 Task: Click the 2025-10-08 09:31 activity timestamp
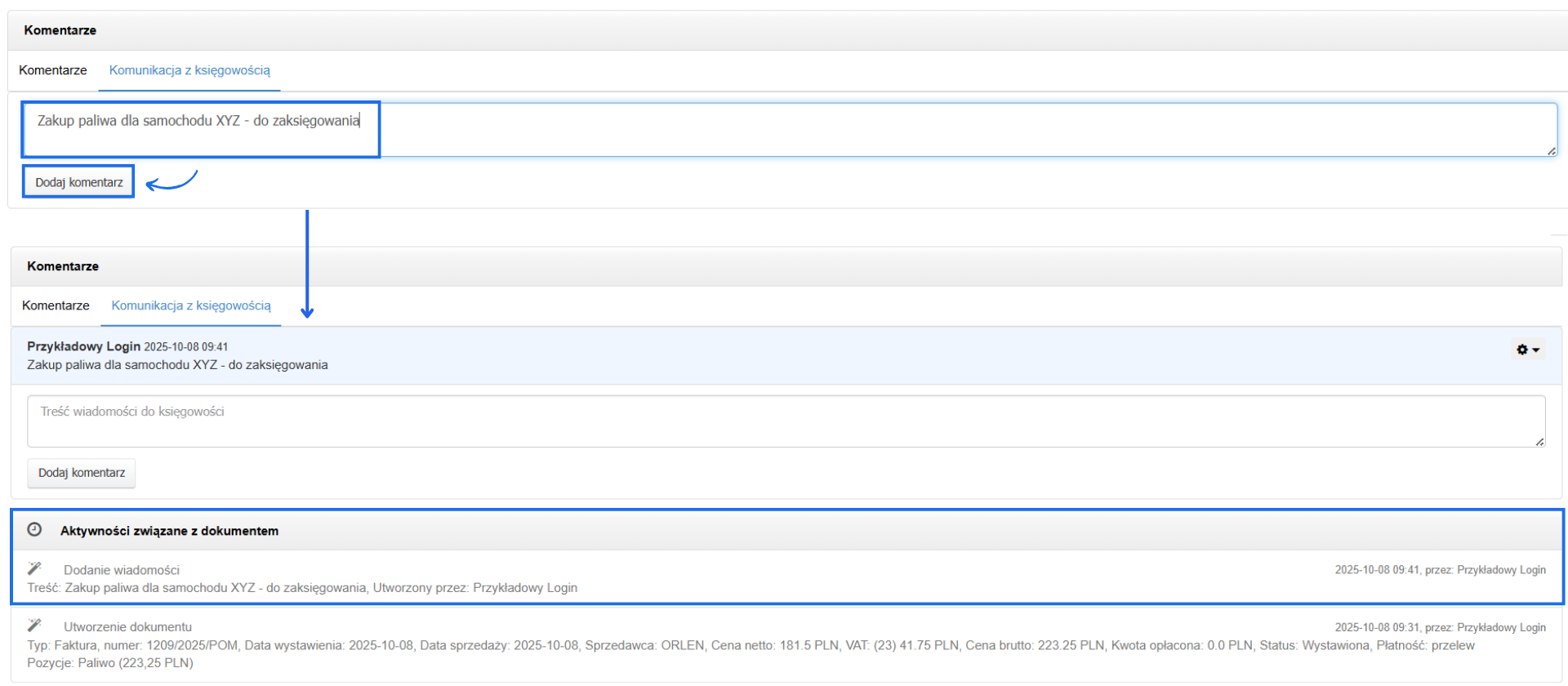coord(1441,627)
